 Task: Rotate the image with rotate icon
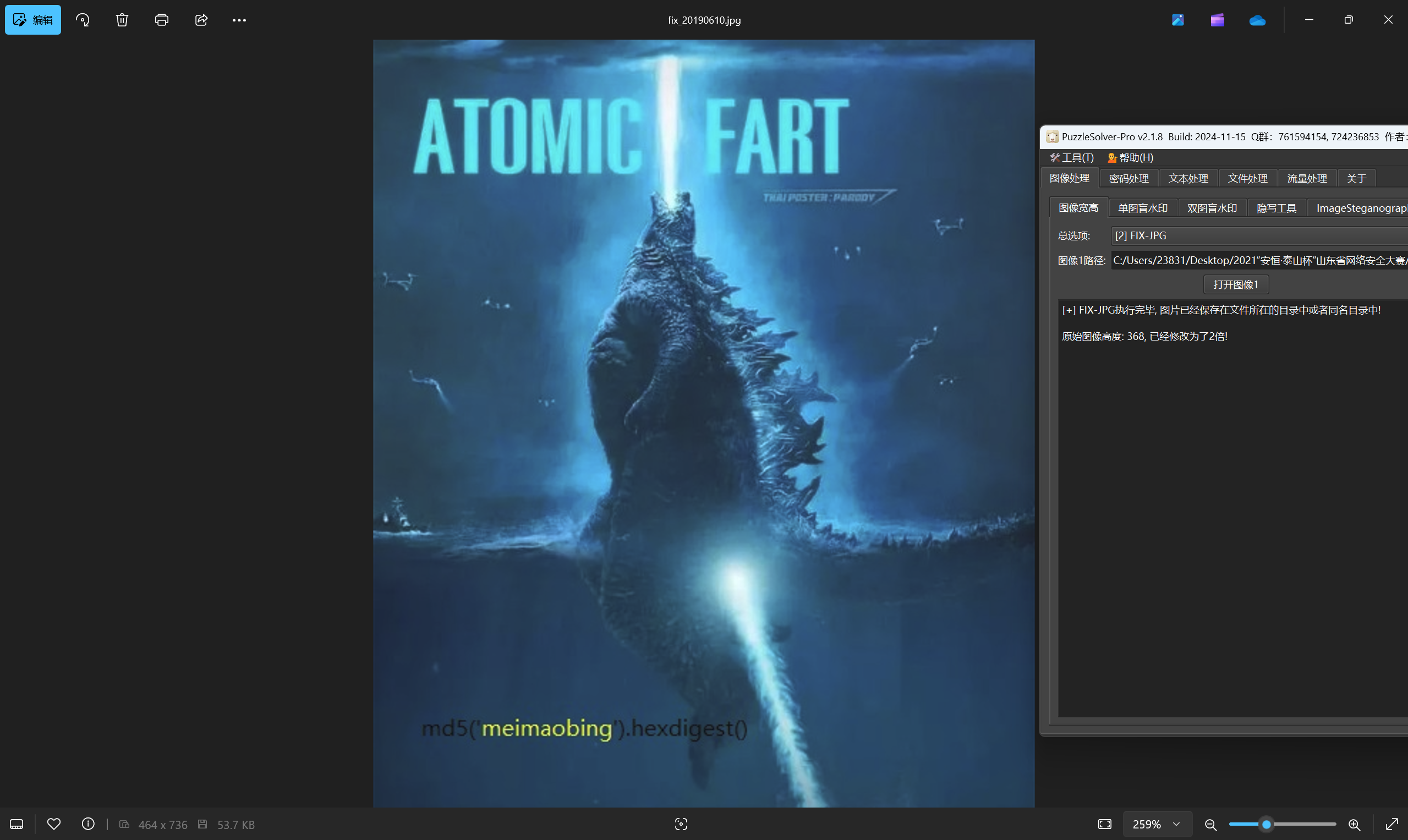pyautogui.click(x=83, y=20)
